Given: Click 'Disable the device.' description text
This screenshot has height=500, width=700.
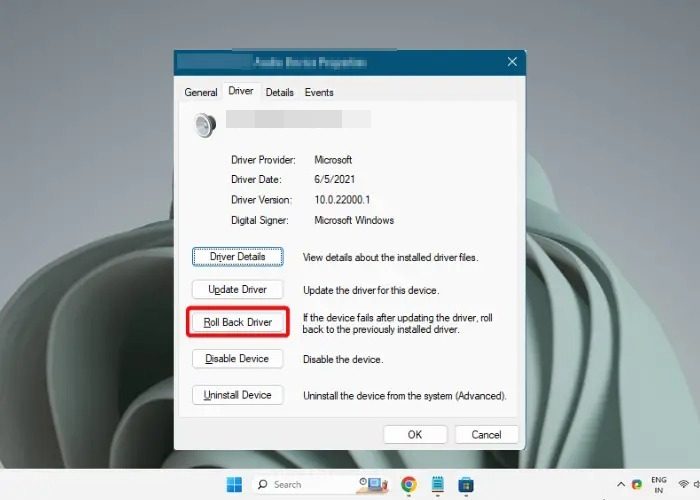Looking at the screenshot, I should [x=343, y=359].
